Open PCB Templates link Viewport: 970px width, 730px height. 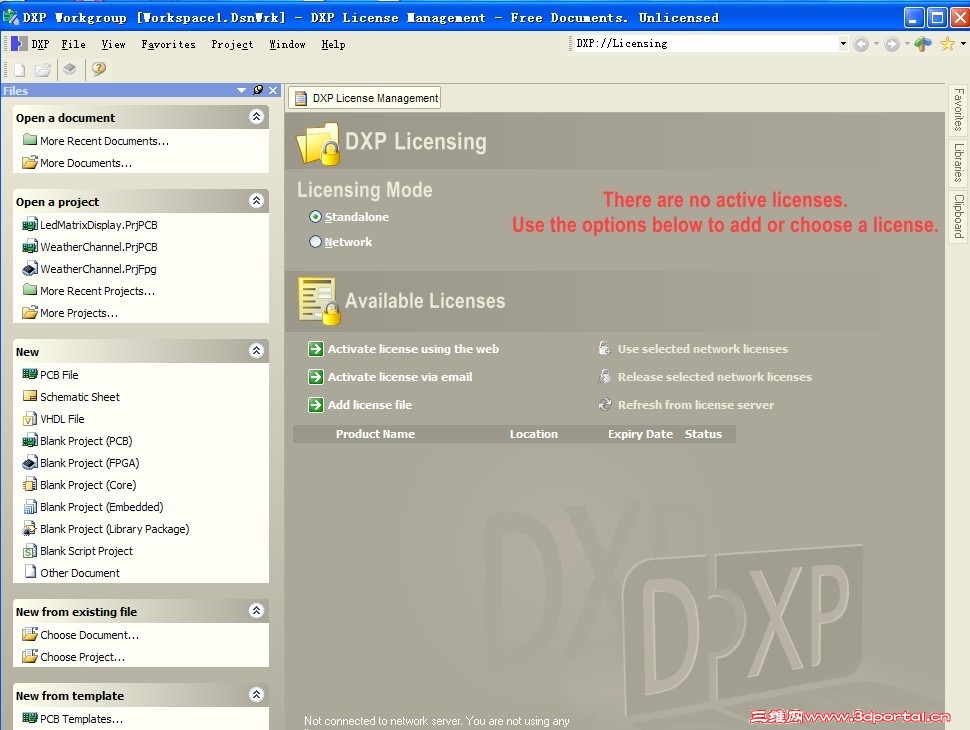tap(81, 719)
